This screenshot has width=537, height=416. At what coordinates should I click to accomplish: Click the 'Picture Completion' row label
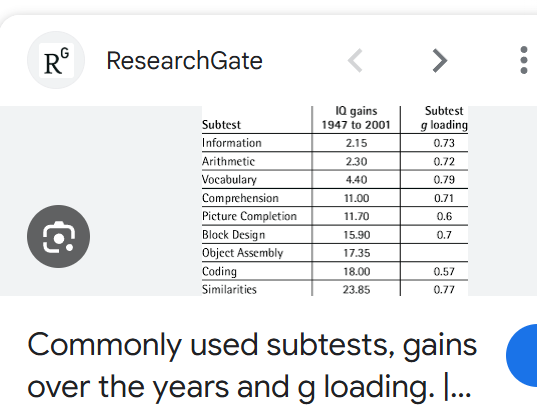pyautogui.click(x=249, y=216)
